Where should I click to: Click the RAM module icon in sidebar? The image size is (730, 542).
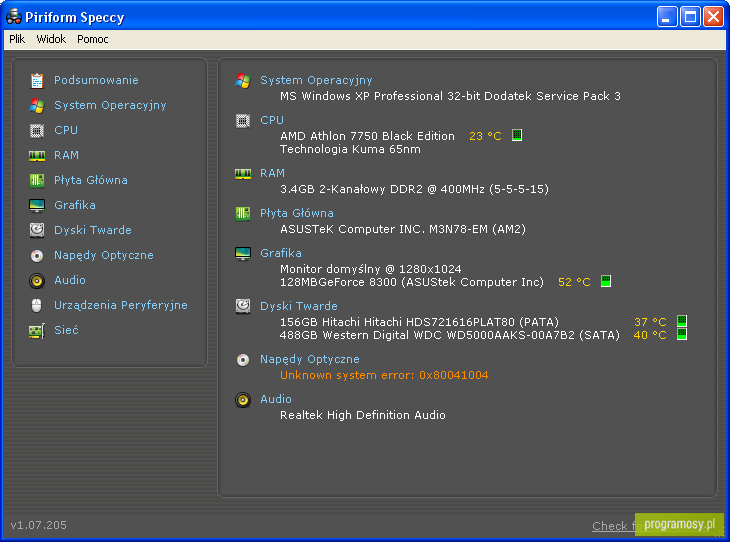(37, 156)
